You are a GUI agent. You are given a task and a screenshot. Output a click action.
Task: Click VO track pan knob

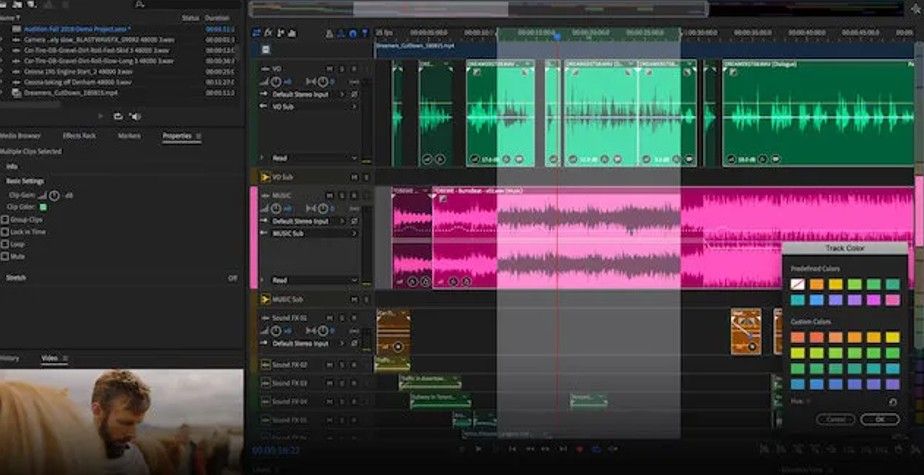click(x=322, y=82)
